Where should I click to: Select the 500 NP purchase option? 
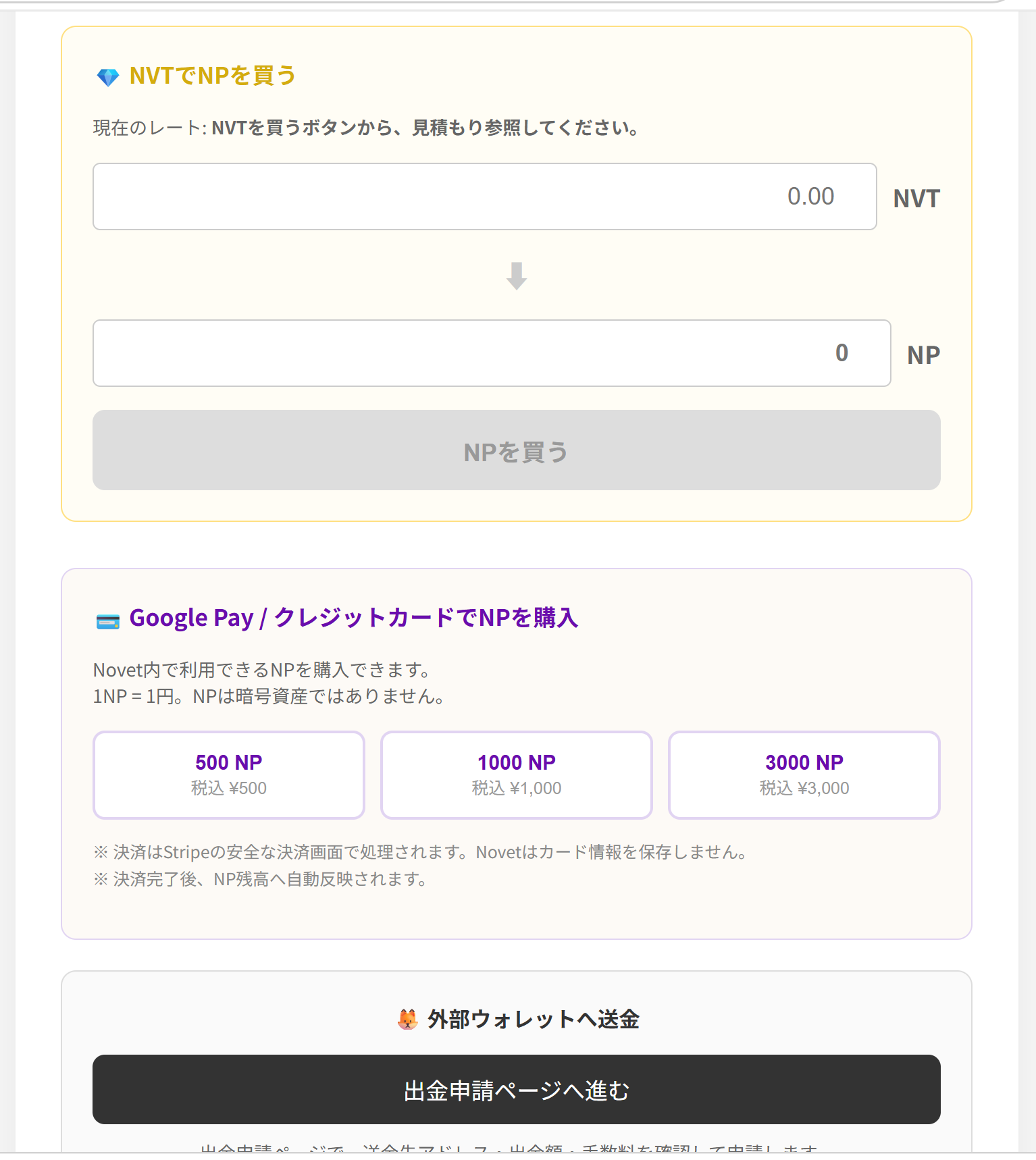[229, 775]
